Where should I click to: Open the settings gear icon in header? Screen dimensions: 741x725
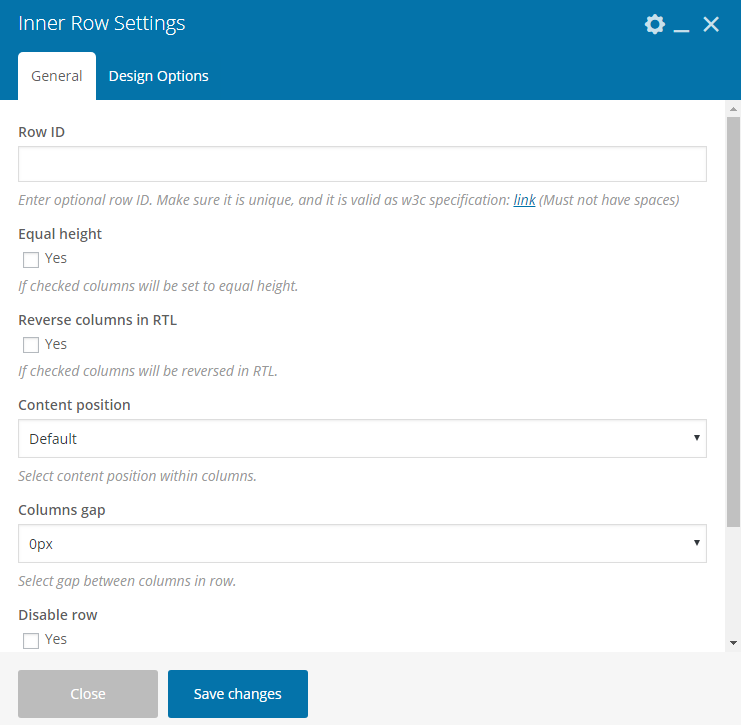tap(655, 24)
